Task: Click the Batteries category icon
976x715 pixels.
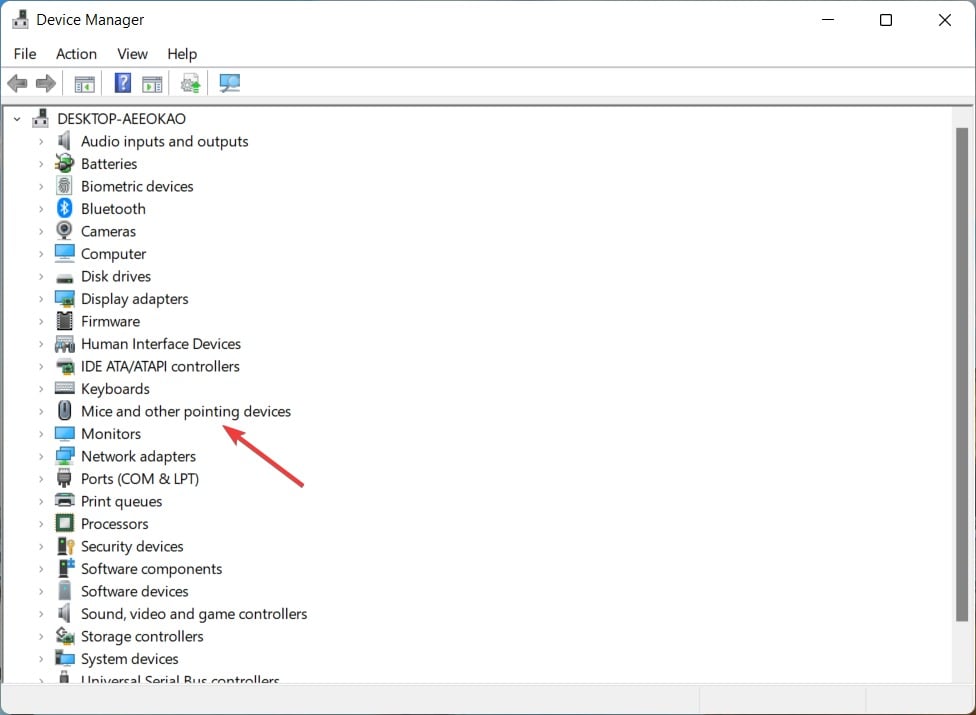Action: tap(63, 163)
